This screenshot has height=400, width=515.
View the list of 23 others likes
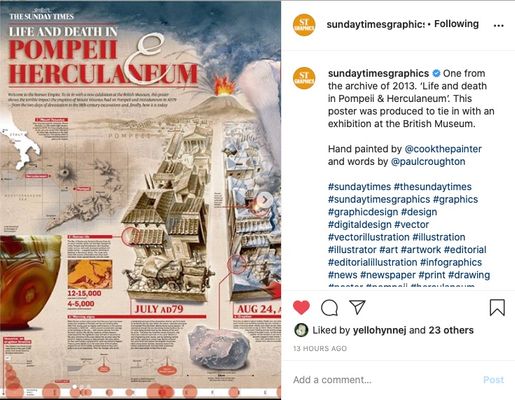pos(451,330)
